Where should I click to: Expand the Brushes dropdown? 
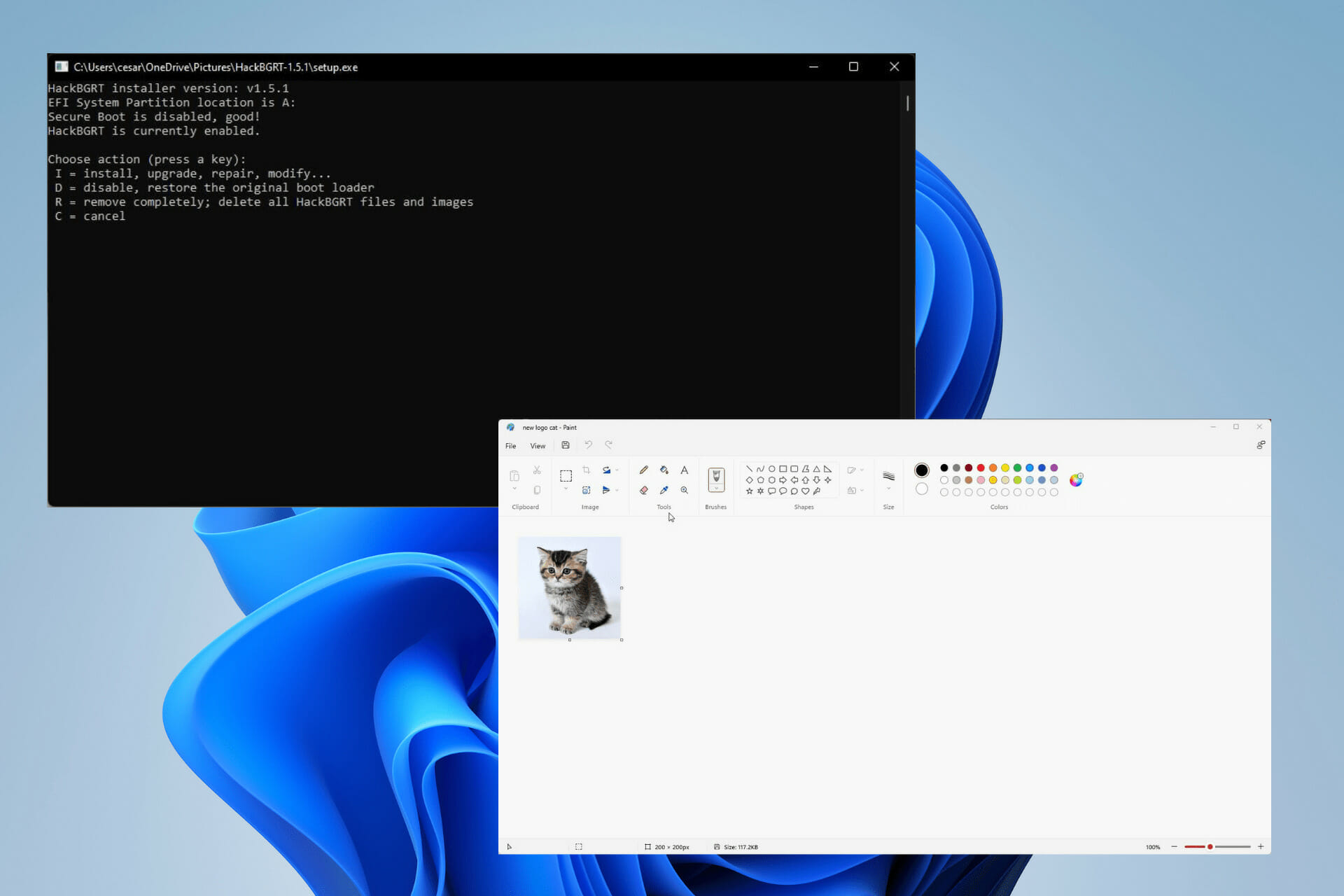716,489
